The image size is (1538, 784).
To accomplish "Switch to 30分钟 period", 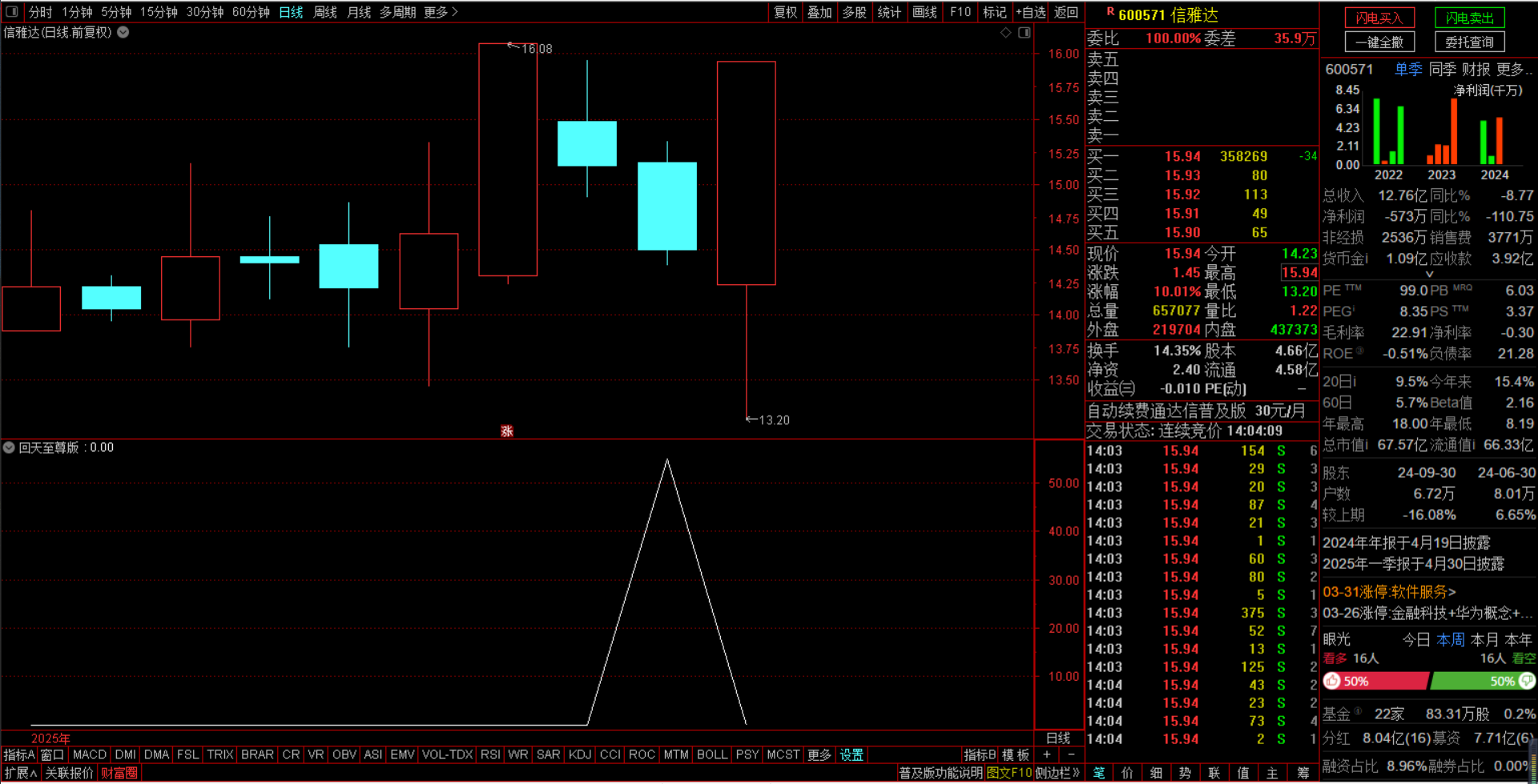I will tap(205, 12).
